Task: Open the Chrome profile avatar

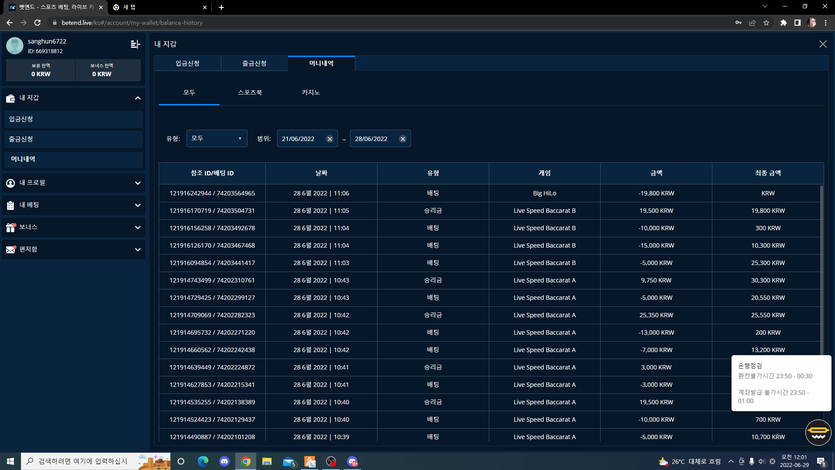Action: click(x=812, y=23)
